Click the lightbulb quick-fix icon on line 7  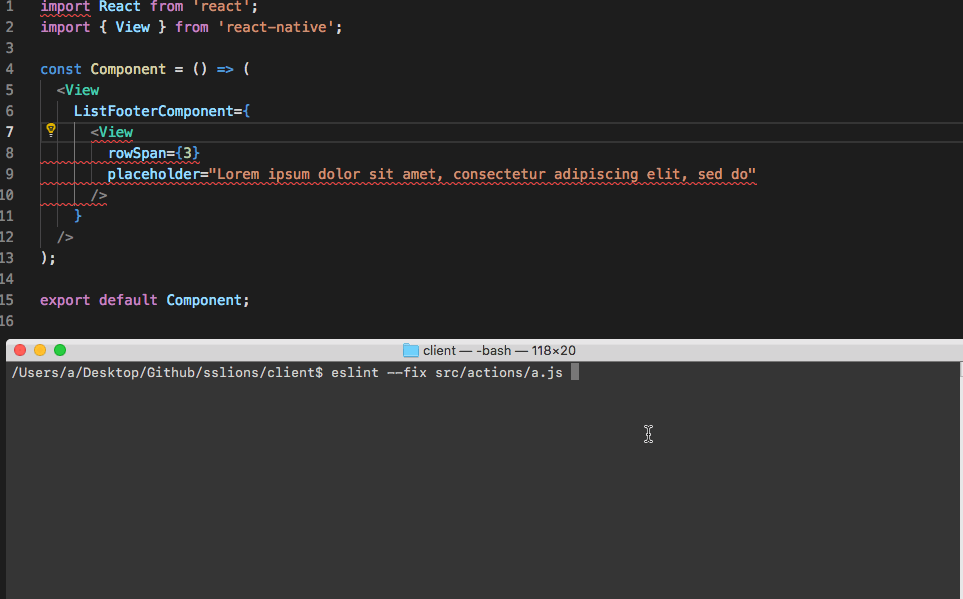(x=51, y=130)
